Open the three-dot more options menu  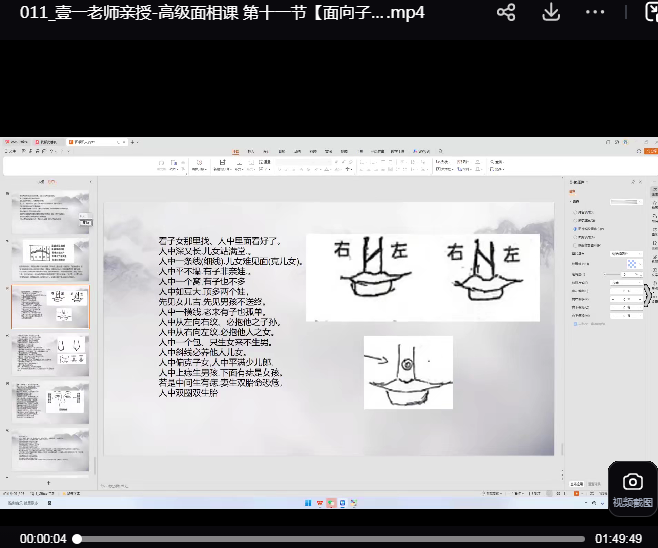pos(595,12)
